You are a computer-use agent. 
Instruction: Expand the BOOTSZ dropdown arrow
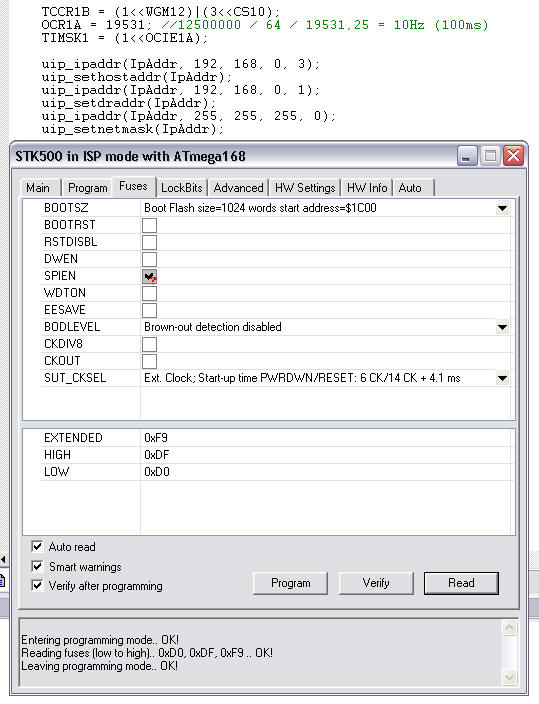[x=503, y=208]
